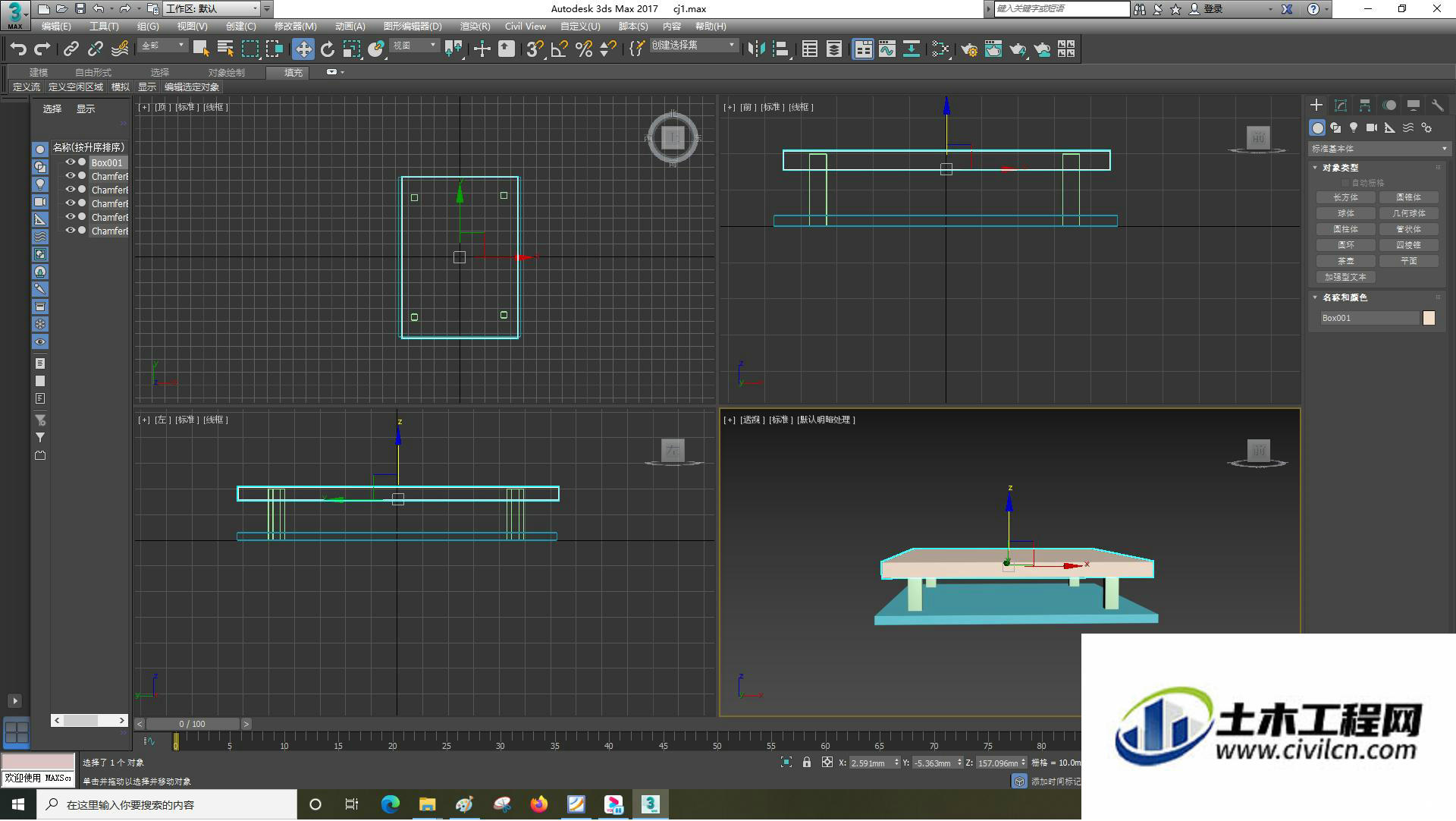The height and width of the screenshot is (821, 1456).
Task: Click the Box001 object name field
Action: pyautogui.click(x=1370, y=318)
